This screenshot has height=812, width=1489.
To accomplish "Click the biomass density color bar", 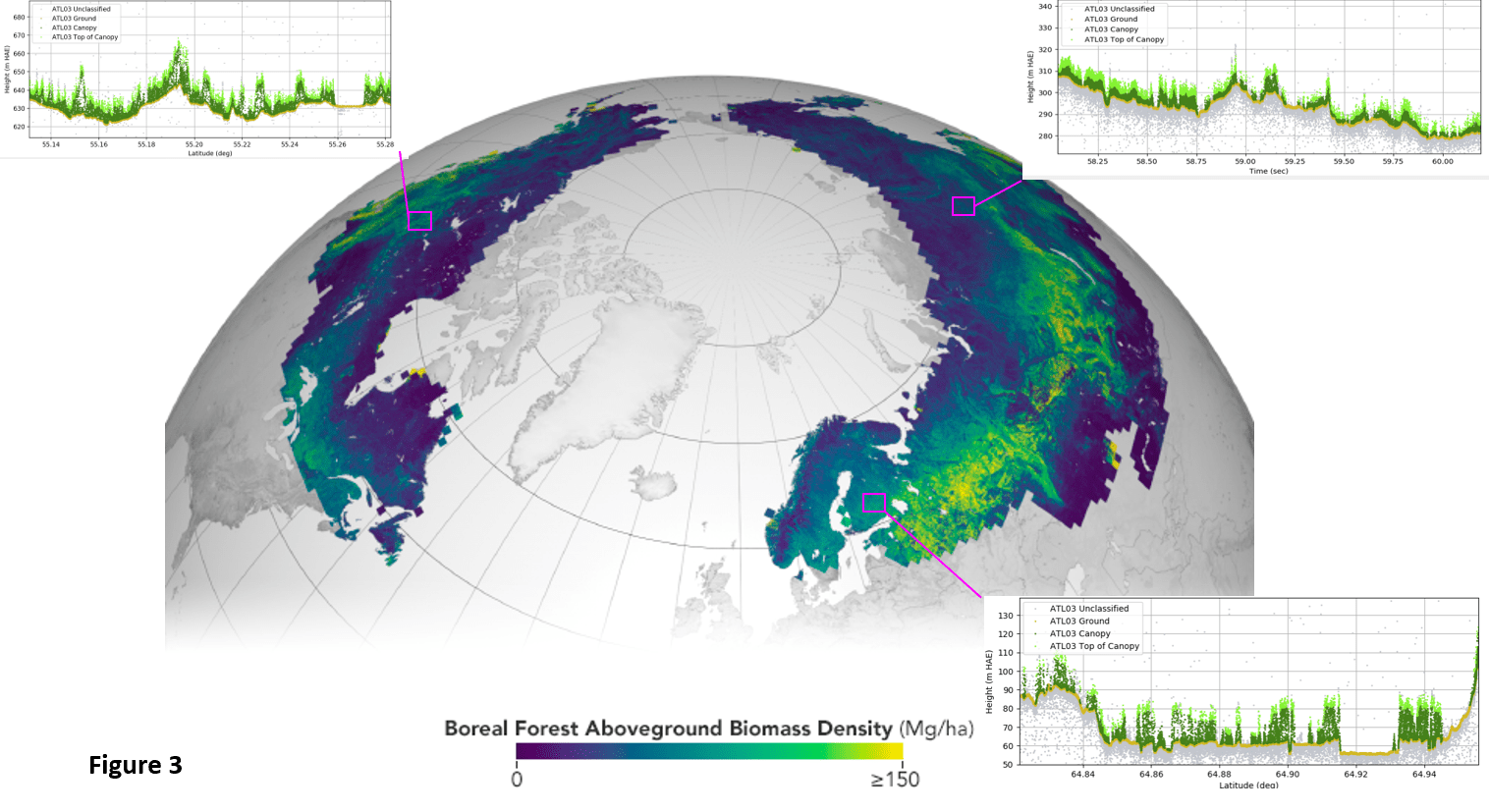I will (x=709, y=752).
